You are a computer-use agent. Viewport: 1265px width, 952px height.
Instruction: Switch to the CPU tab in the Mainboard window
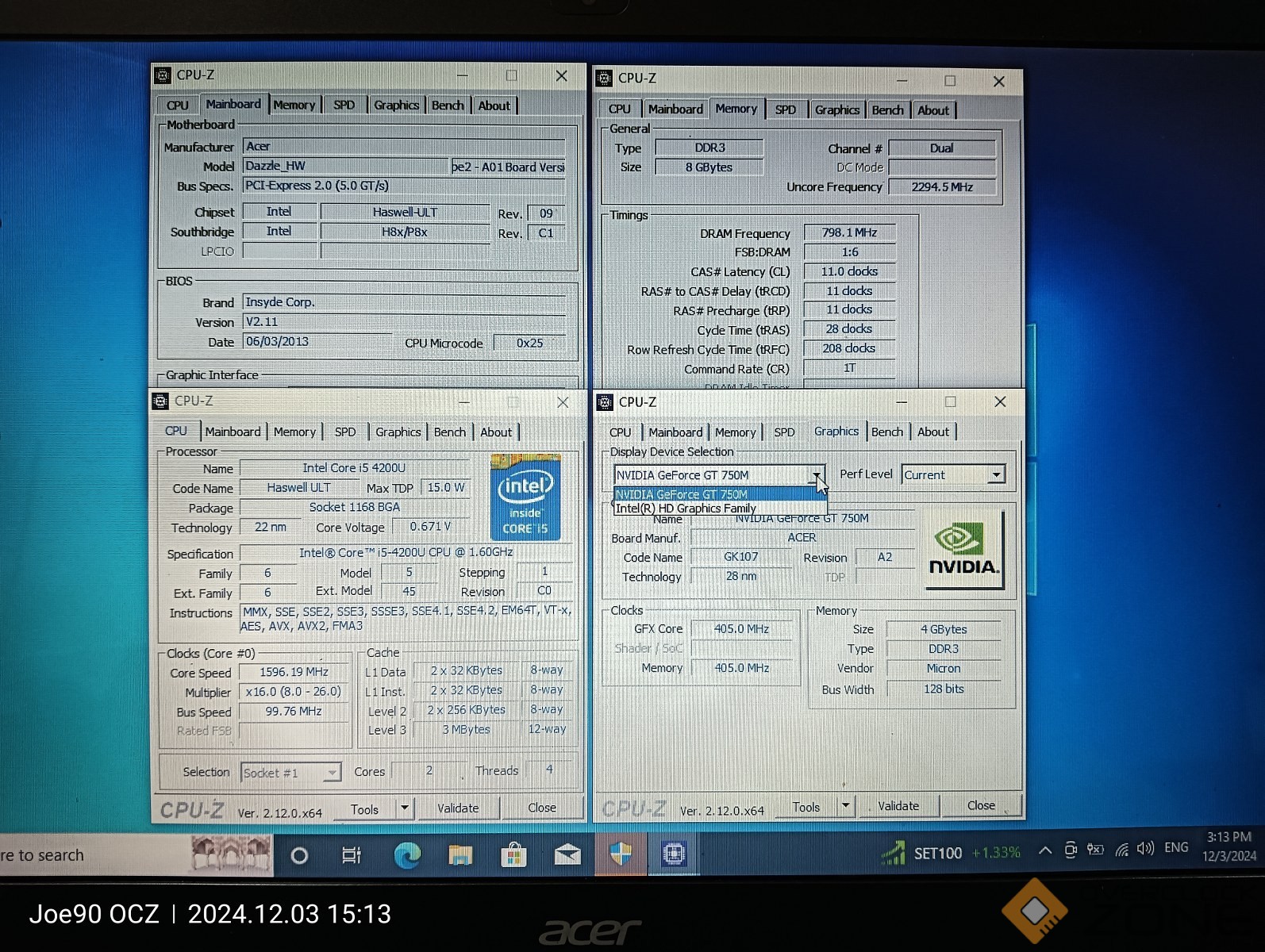point(178,105)
